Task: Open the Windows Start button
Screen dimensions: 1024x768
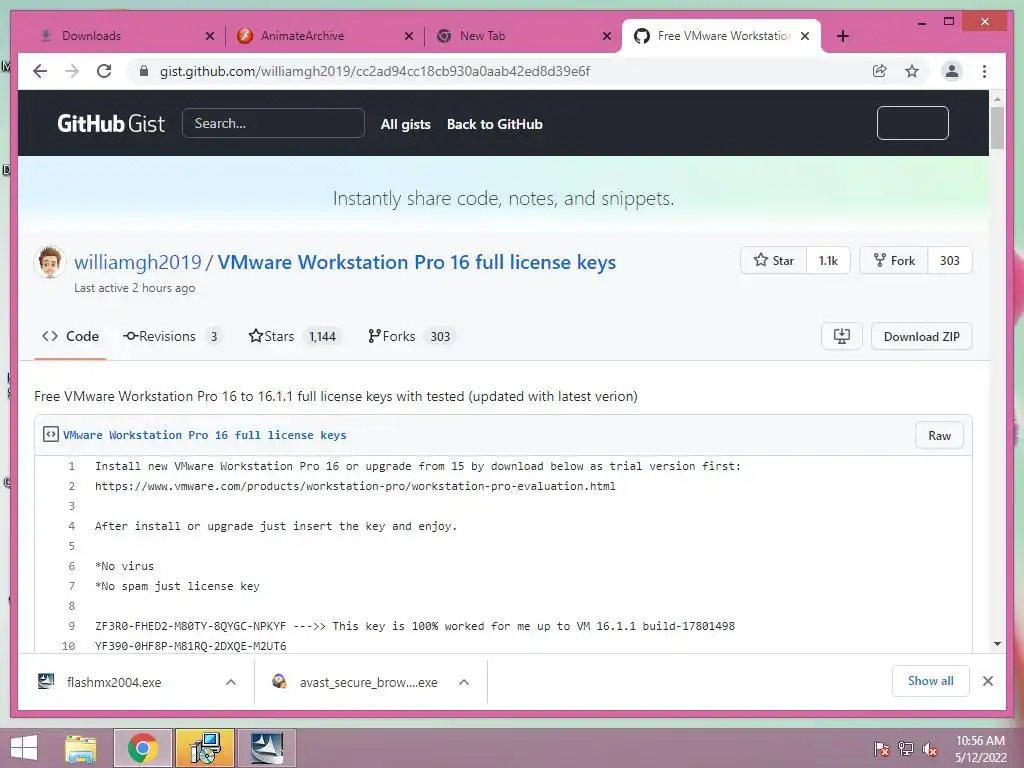Action: tap(24, 748)
